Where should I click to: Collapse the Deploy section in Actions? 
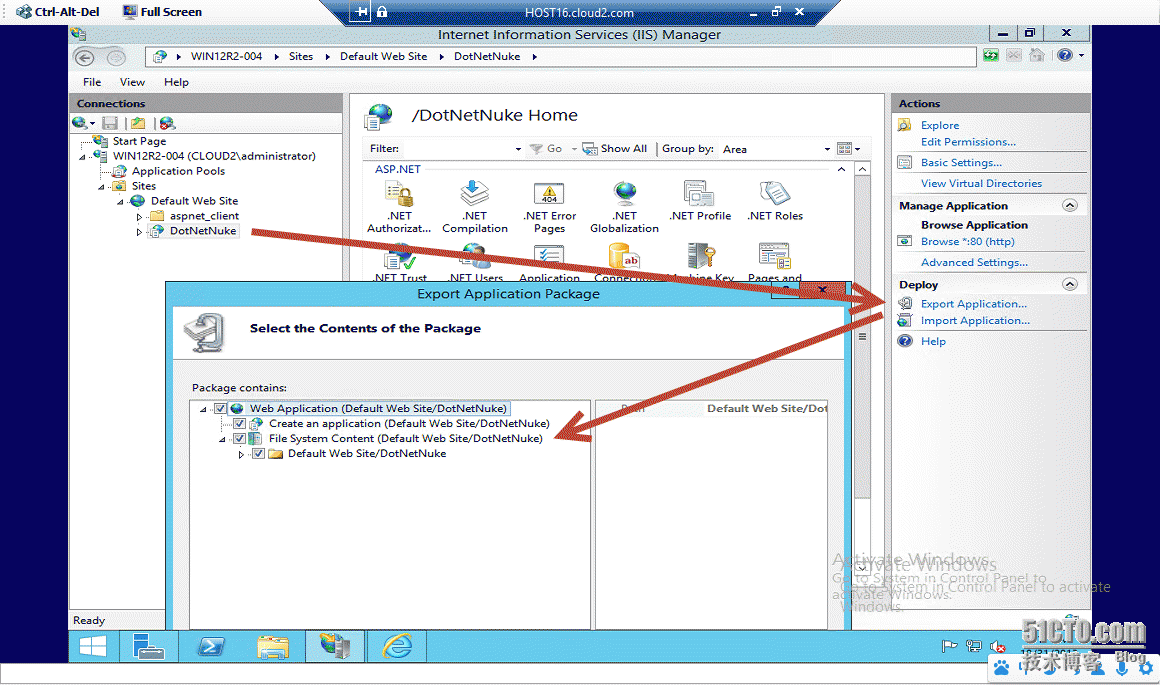tap(1070, 284)
